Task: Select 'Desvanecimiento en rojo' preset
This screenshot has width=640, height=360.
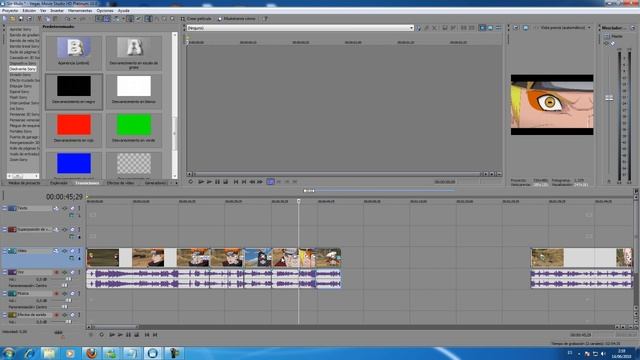Action: click(x=74, y=130)
